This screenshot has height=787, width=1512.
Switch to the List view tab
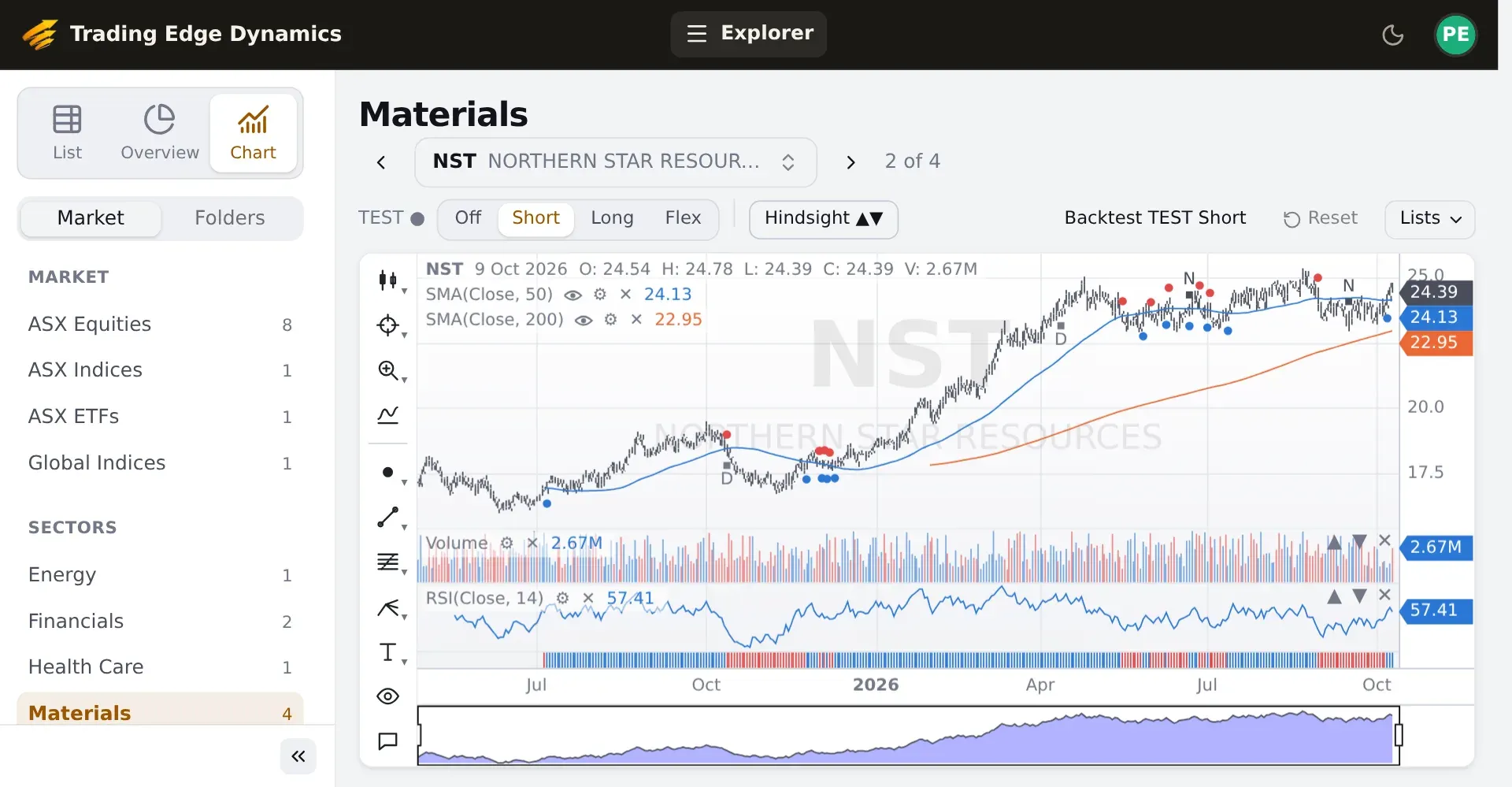point(67,133)
